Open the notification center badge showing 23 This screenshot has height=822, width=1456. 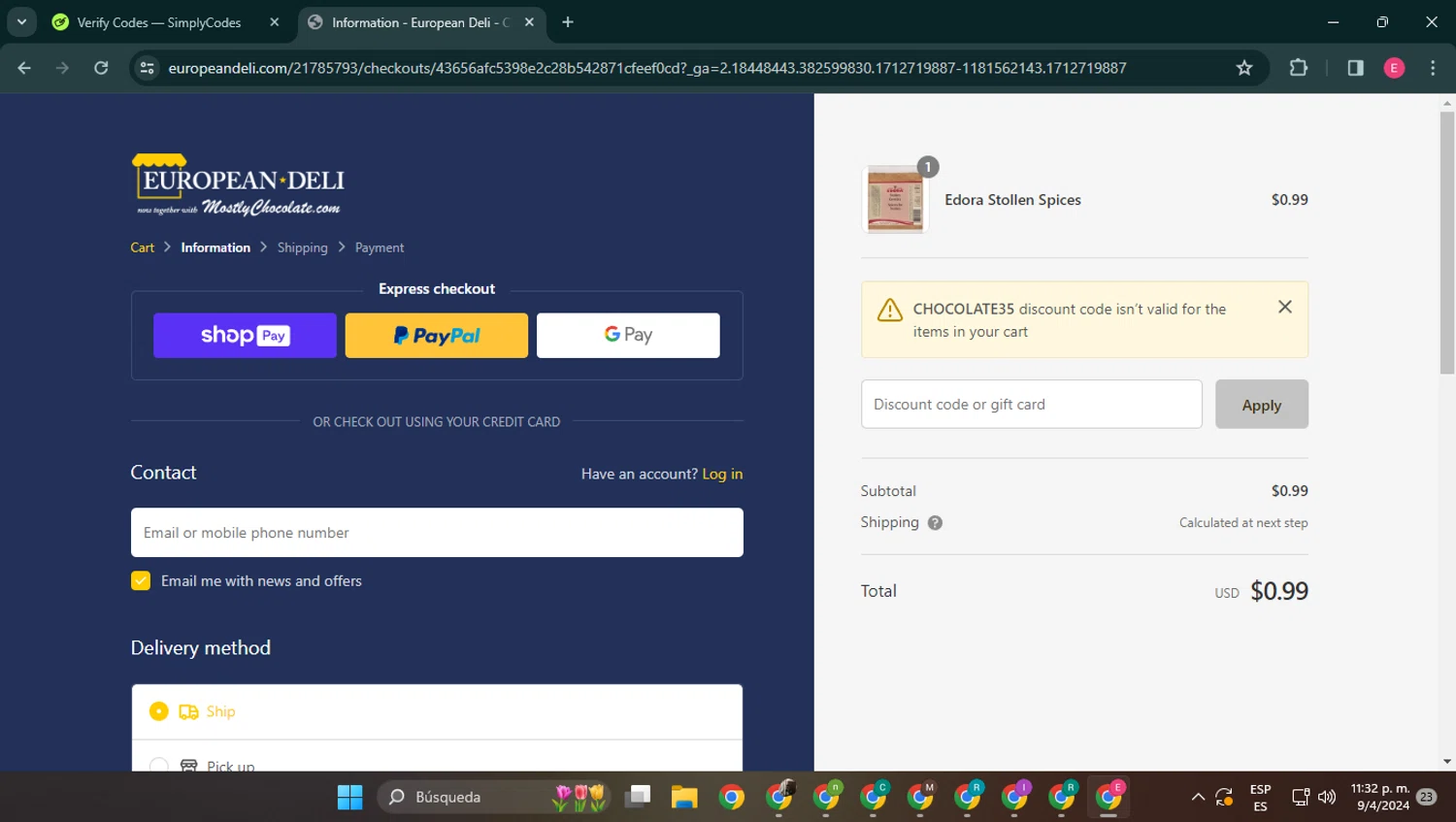coord(1427,797)
